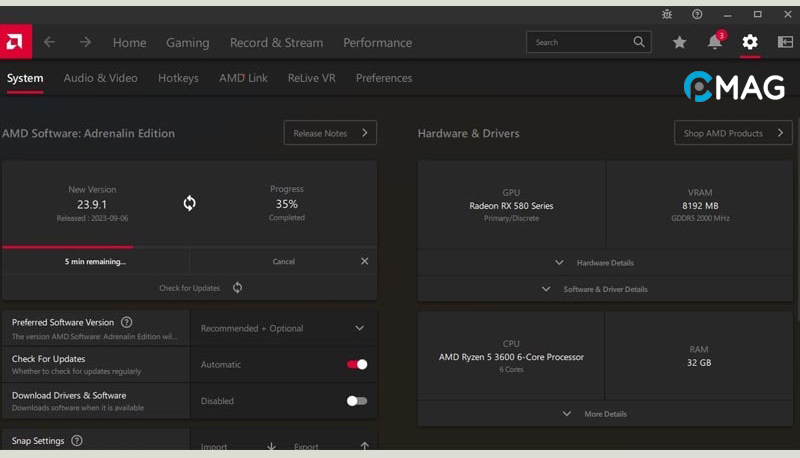Open help for Preferred Software Version
Image resolution: width=800 pixels, height=458 pixels.
[126, 322]
